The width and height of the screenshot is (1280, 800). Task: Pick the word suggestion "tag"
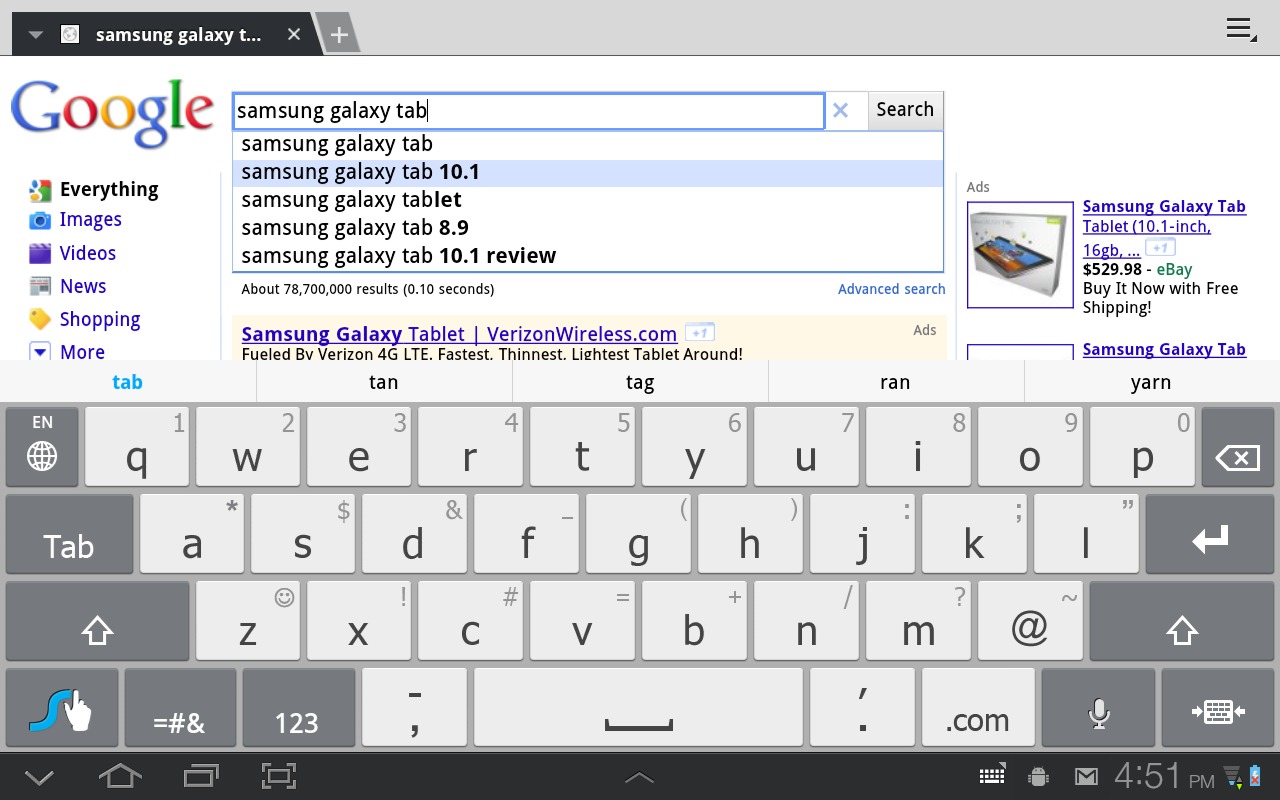(x=640, y=382)
